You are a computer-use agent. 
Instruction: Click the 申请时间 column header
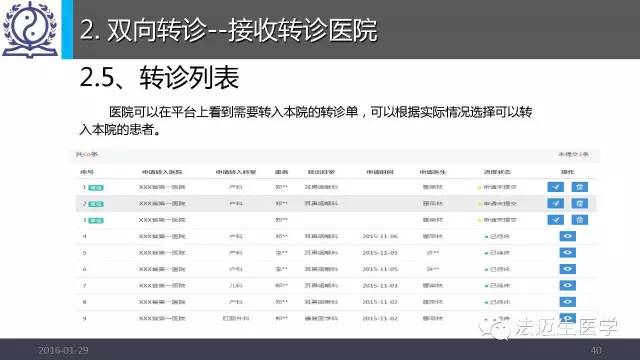click(380, 172)
